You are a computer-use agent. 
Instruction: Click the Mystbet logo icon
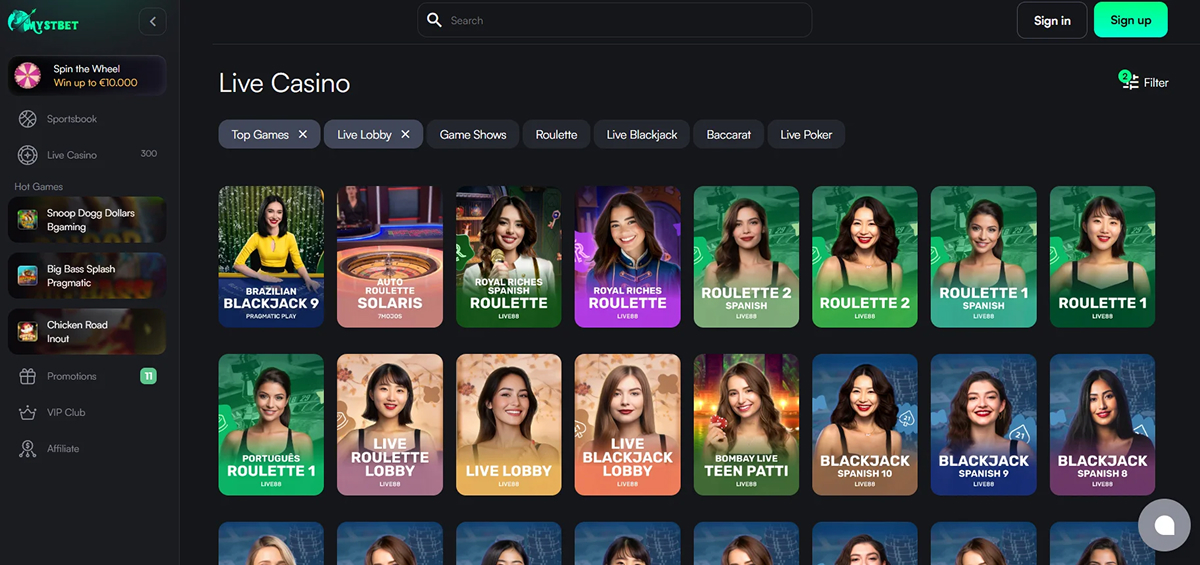(20, 19)
